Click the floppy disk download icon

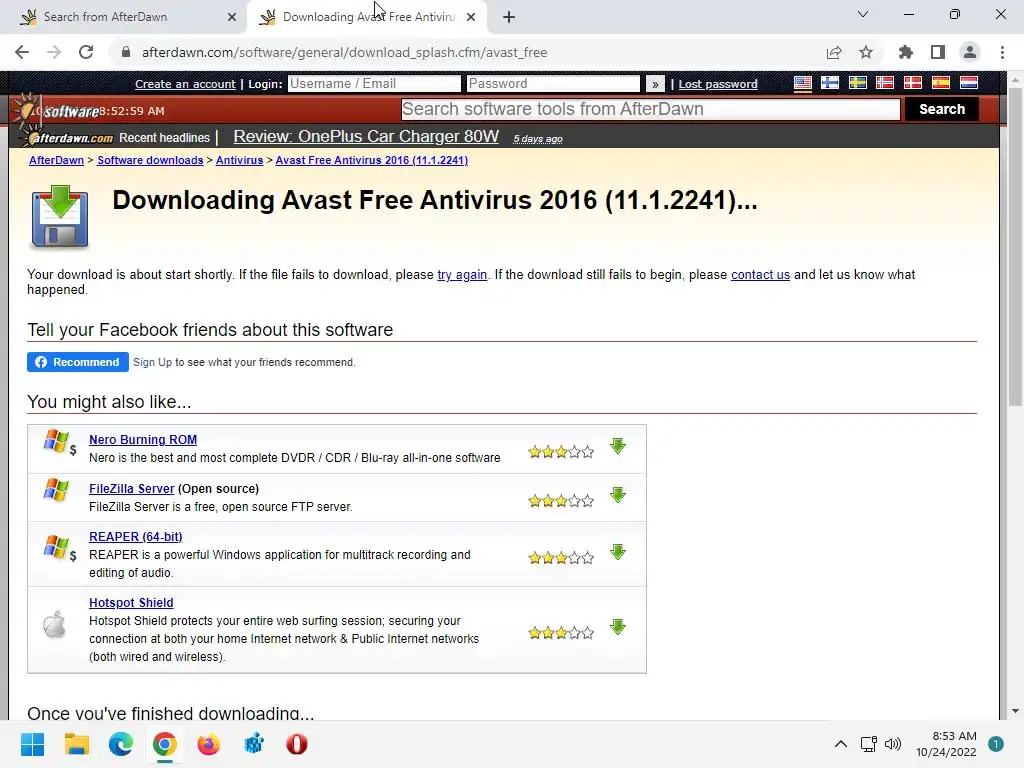(59, 216)
